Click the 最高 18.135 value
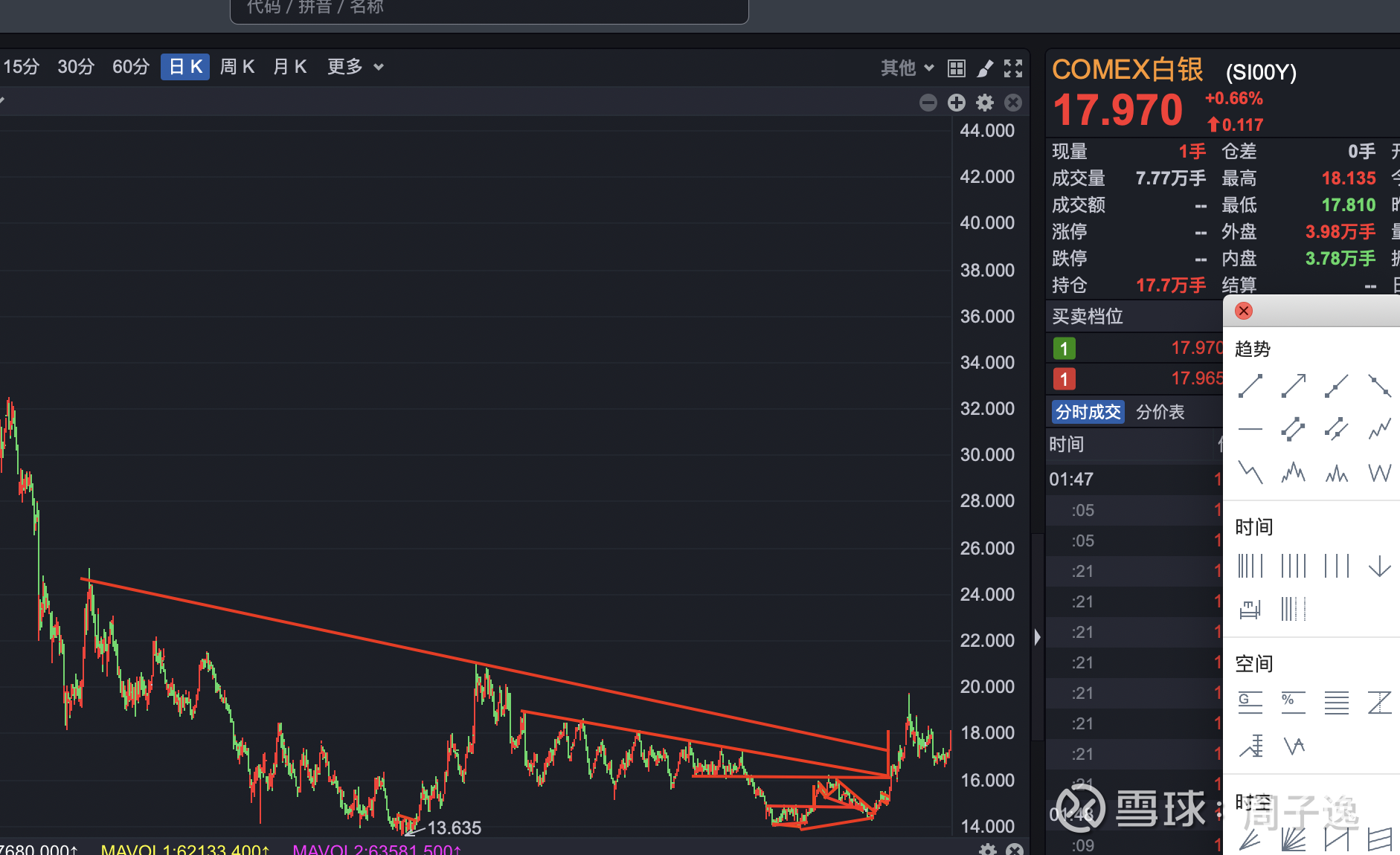This screenshot has height=855, width=1400. point(1349,178)
